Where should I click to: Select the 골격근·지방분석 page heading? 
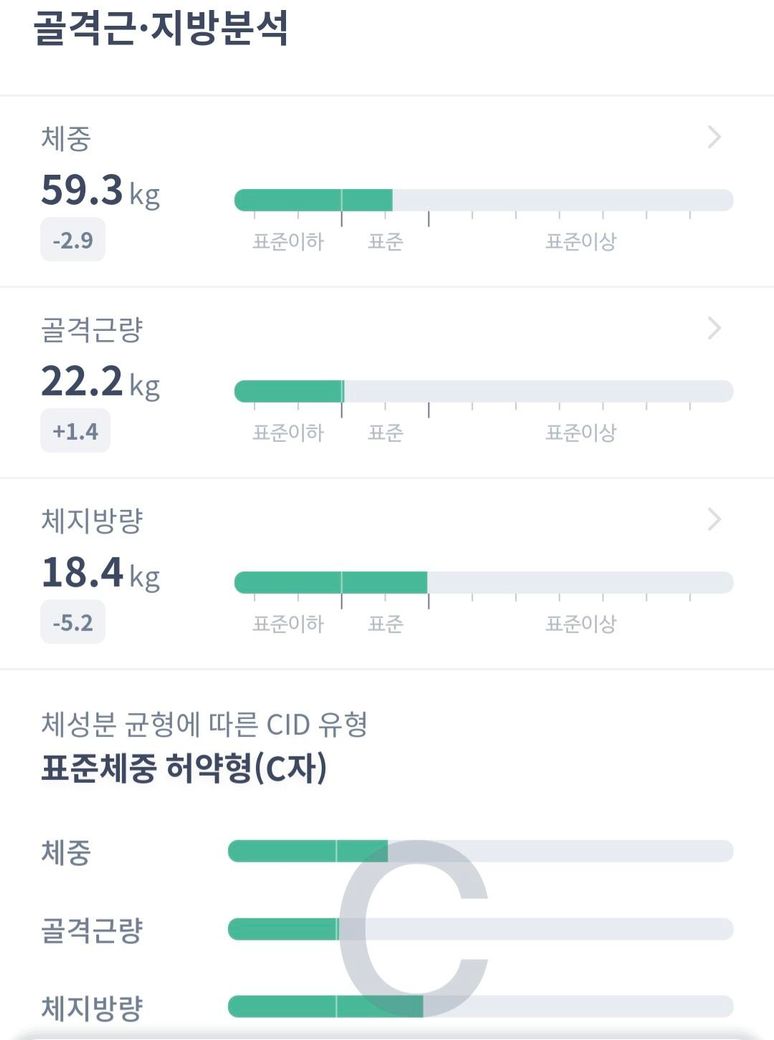(x=162, y=28)
